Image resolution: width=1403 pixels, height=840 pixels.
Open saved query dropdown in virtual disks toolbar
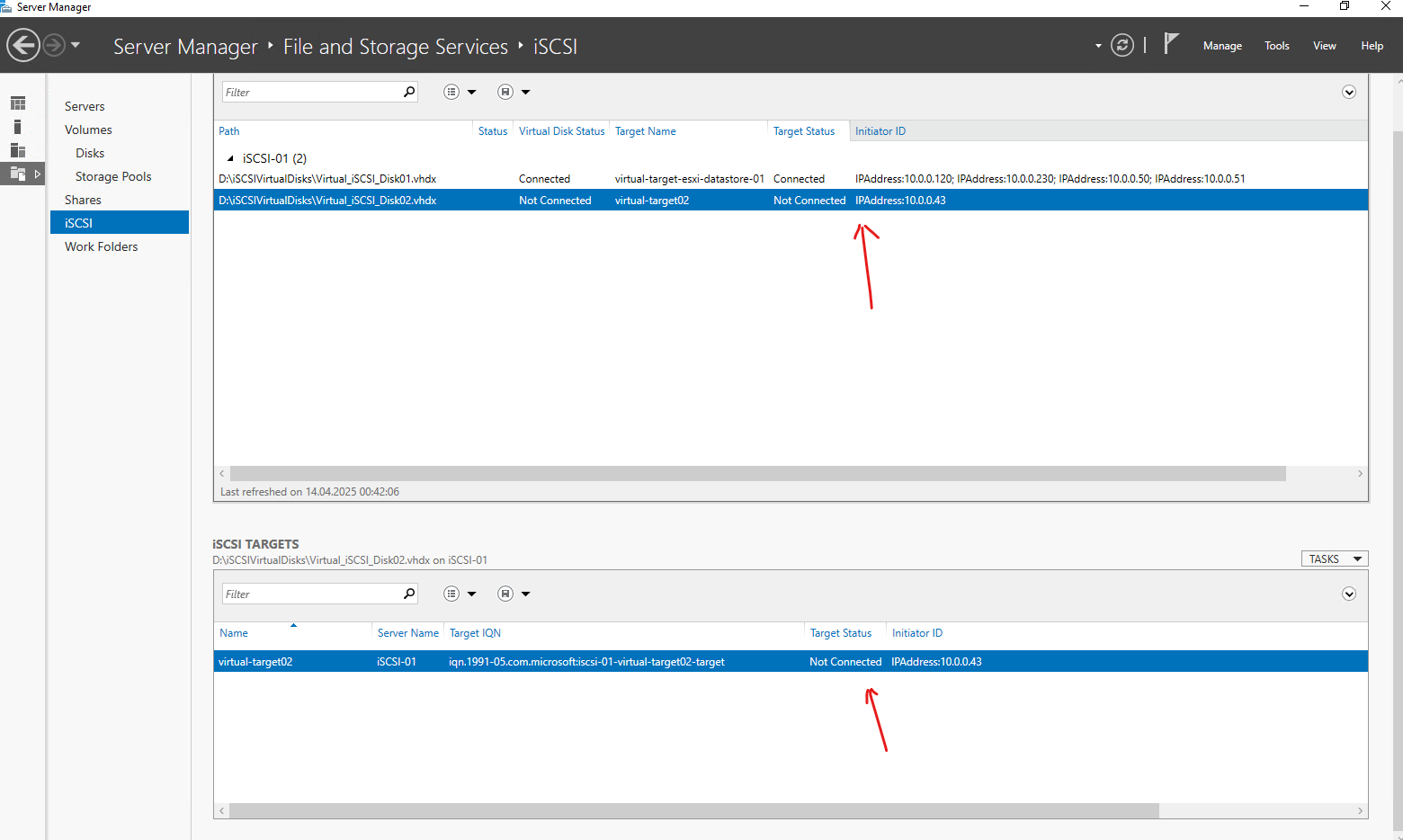point(514,92)
